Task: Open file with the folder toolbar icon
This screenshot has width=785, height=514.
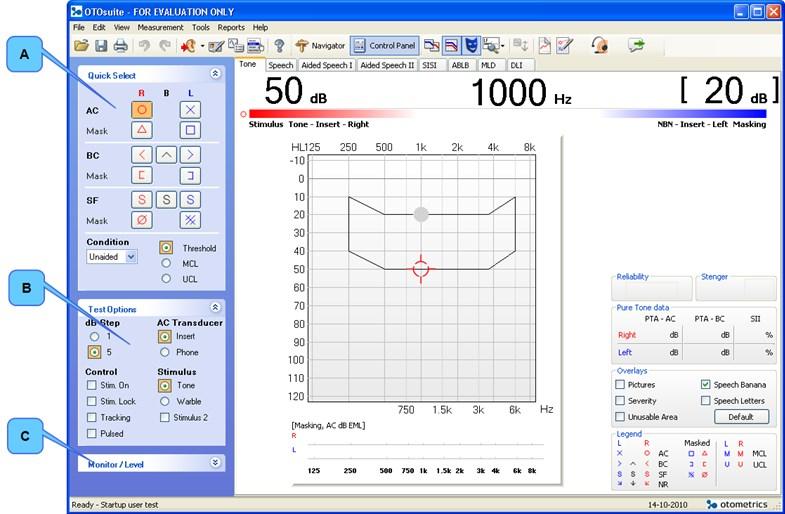Action: pos(81,46)
